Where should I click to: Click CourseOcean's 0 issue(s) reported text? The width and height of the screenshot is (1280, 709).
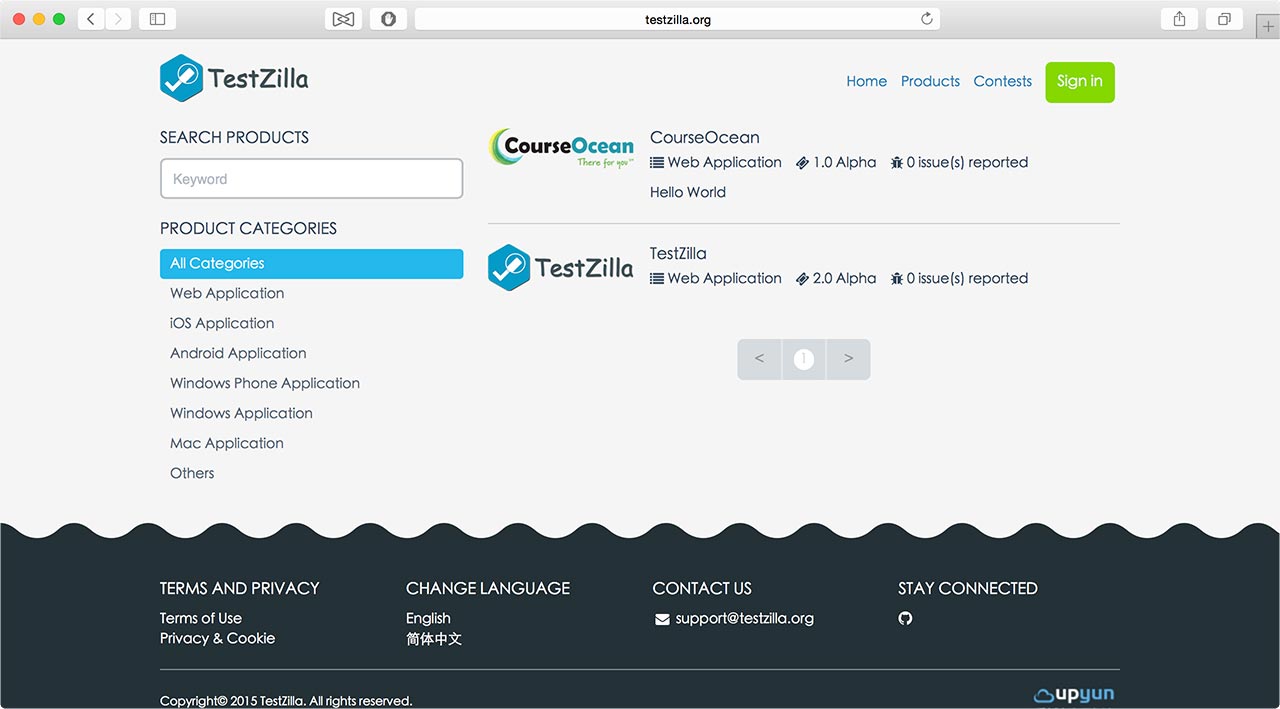coord(967,162)
